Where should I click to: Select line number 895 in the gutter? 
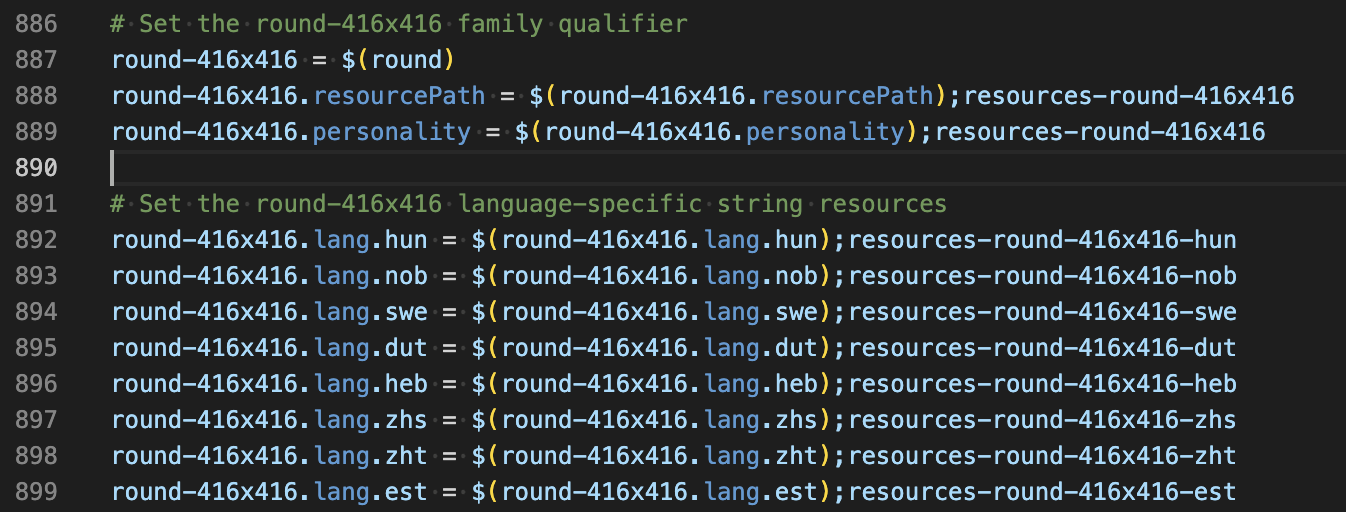pos(37,348)
